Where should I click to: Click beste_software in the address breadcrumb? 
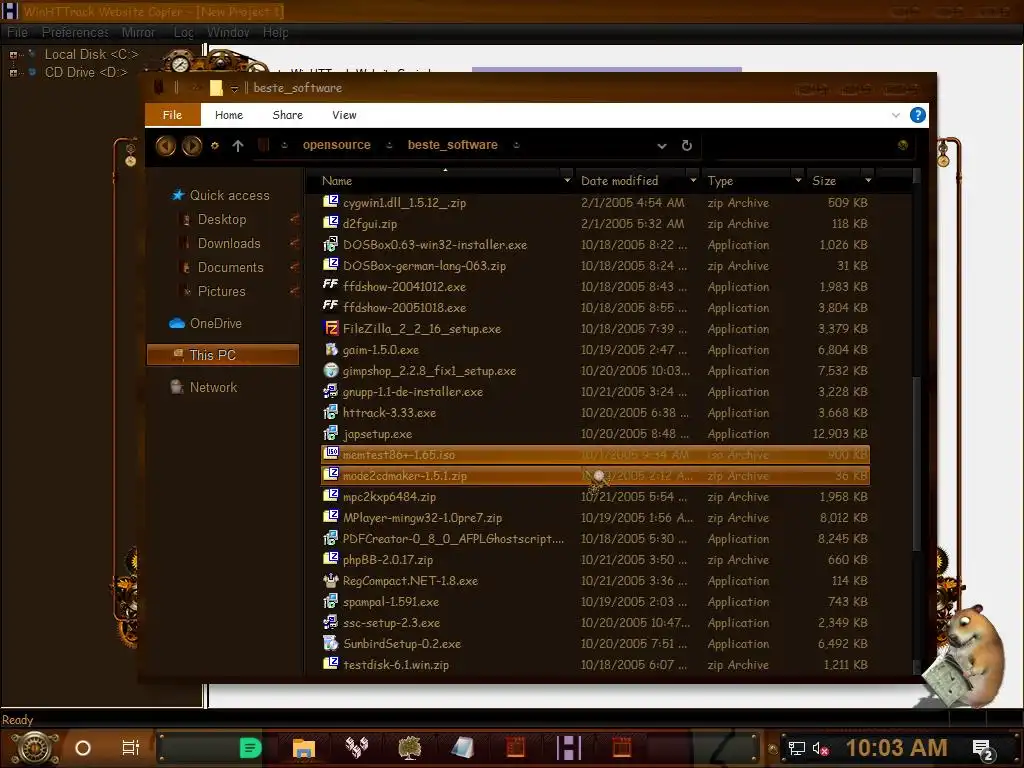pos(453,145)
